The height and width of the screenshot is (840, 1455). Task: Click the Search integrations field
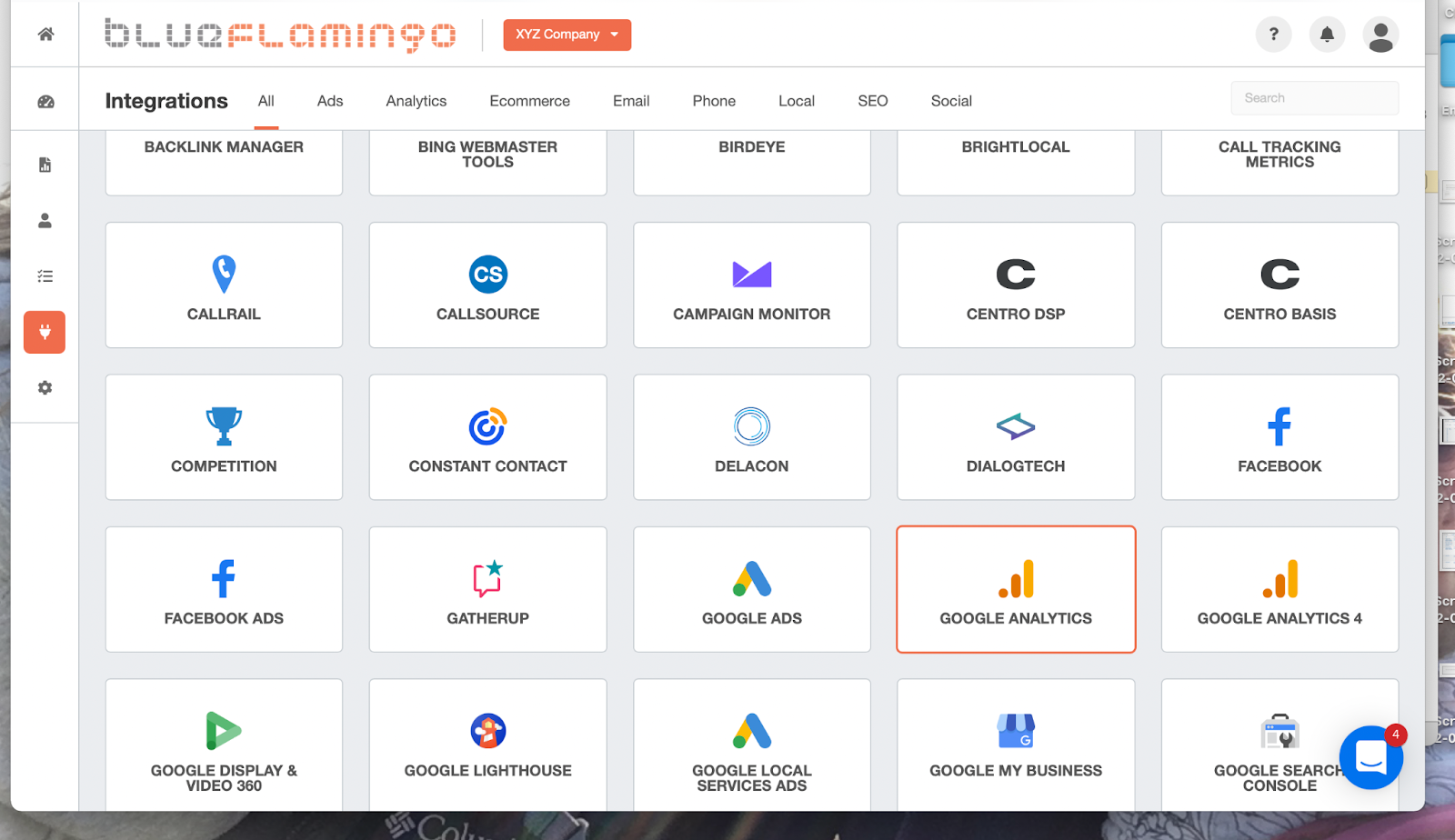[1315, 98]
